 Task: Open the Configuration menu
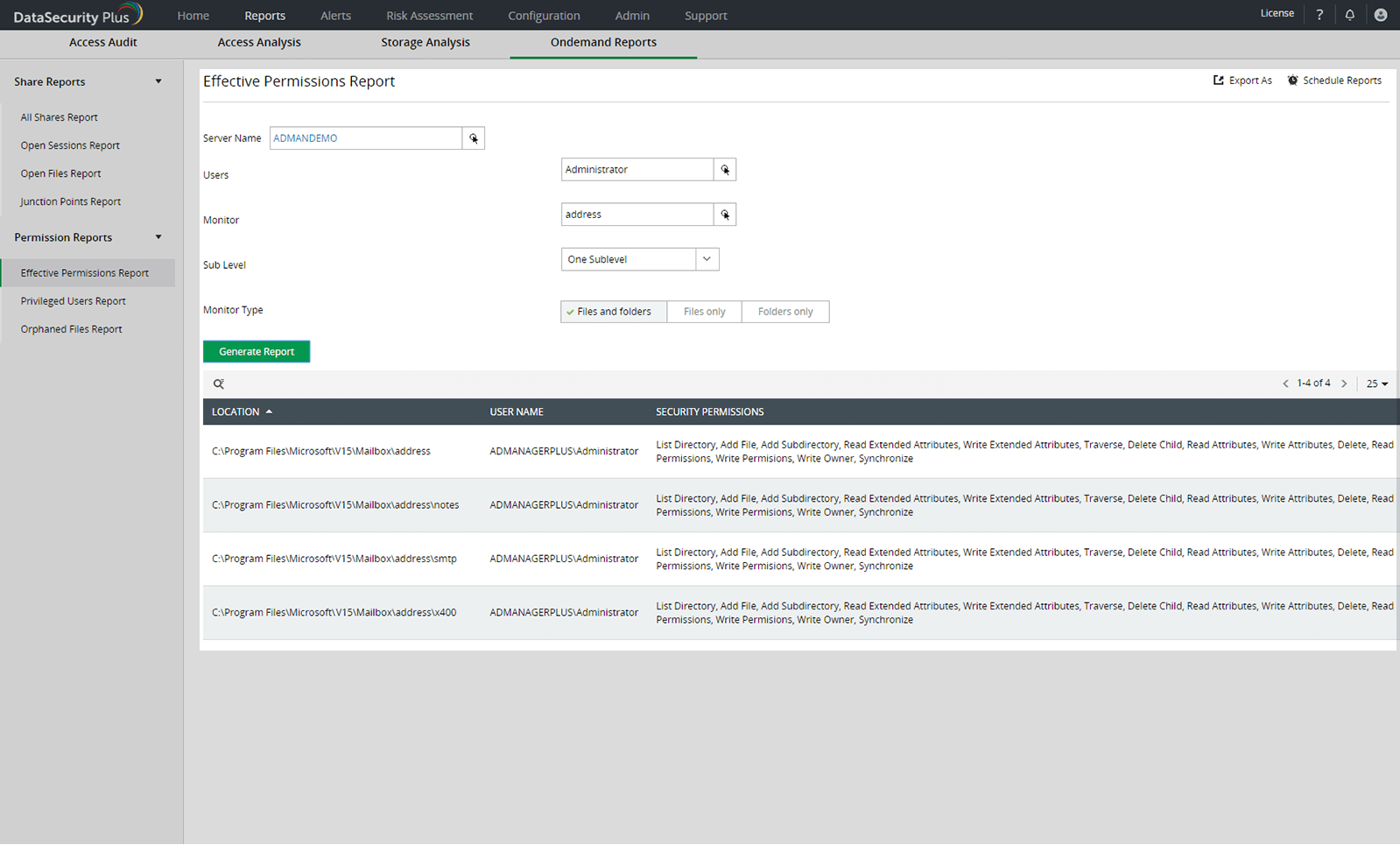[x=544, y=16]
